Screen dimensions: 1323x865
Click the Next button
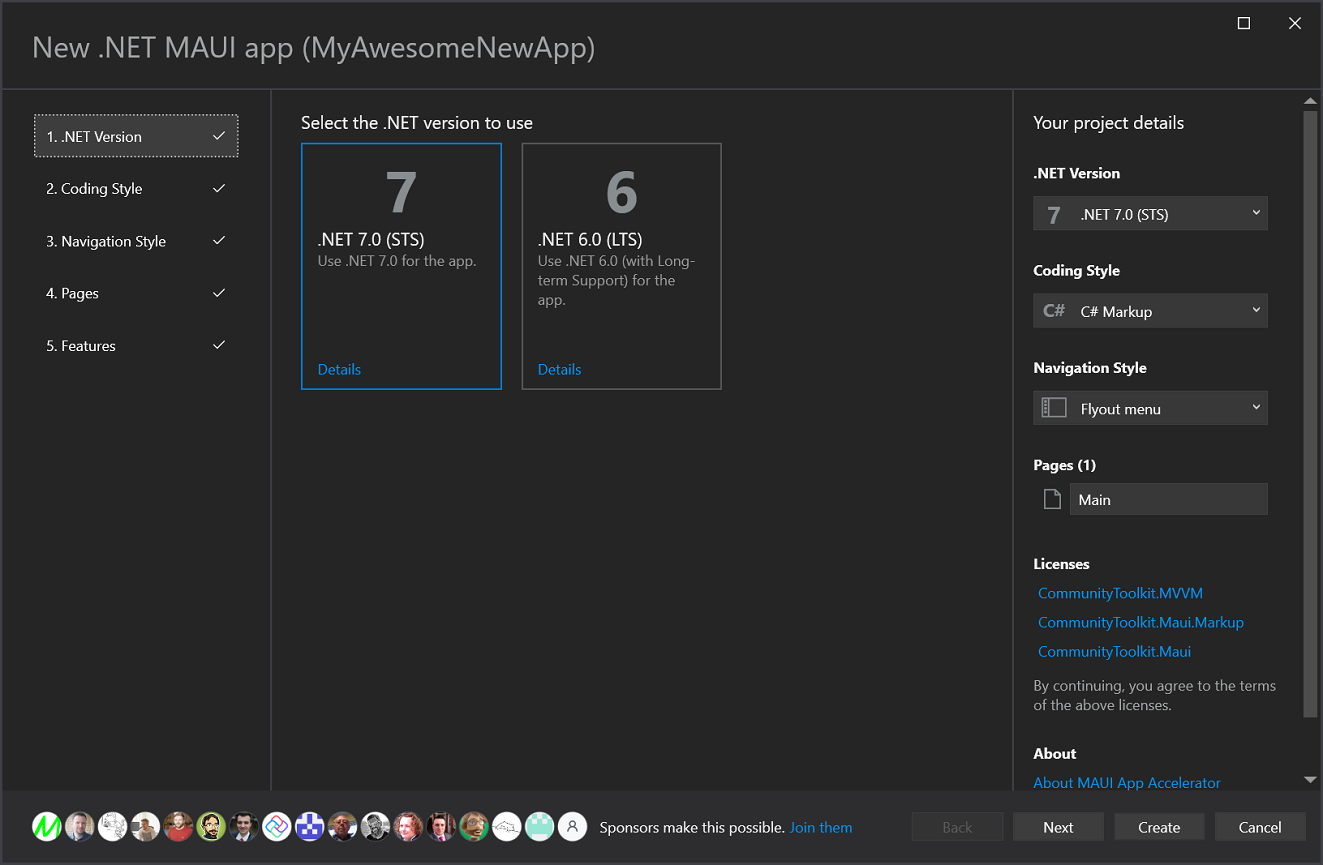pyautogui.click(x=1058, y=827)
